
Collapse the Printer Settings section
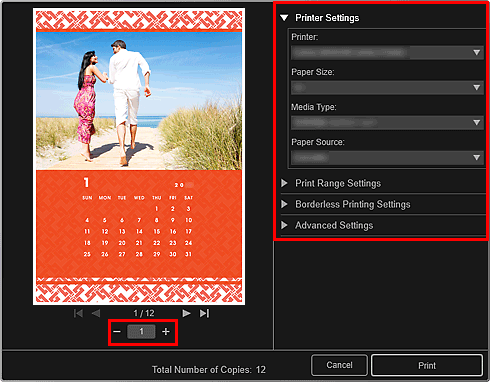coord(284,18)
